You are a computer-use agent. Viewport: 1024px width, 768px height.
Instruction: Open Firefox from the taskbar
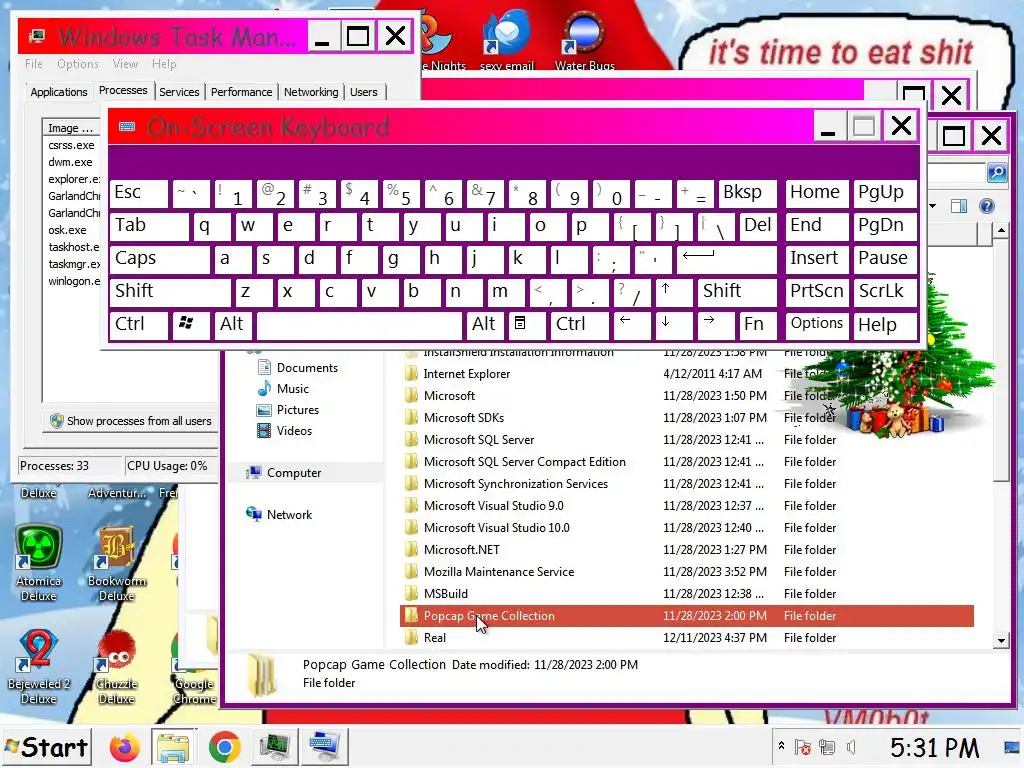[x=124, y=747]
